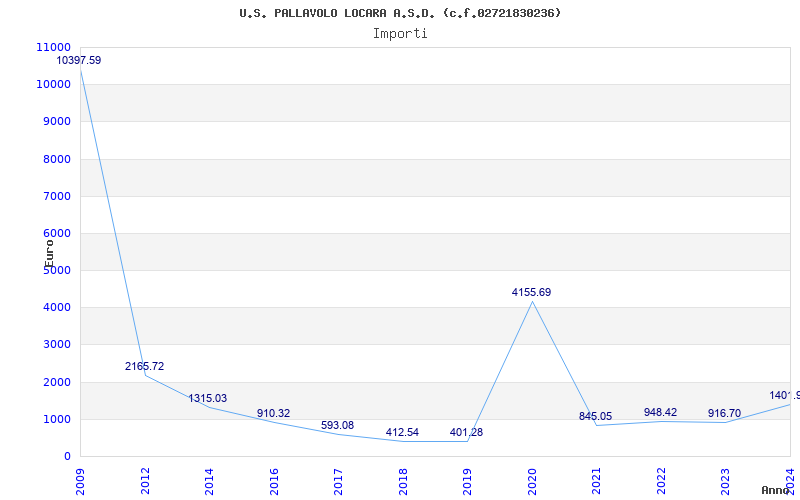This screenshot has width=800, height=500.
Task: Click the 2000 y-axis value
Action: pos(56,382)
